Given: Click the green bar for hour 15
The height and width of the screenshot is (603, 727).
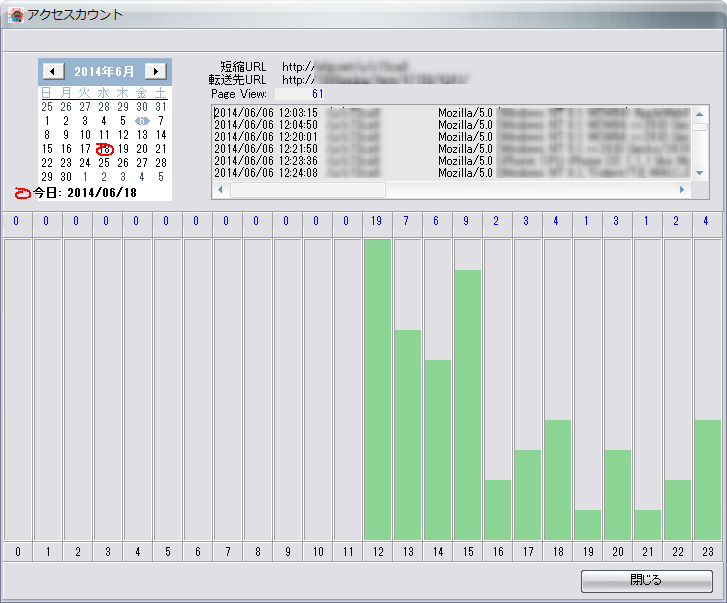Looking at the screenshot, I should coord(467,405).
